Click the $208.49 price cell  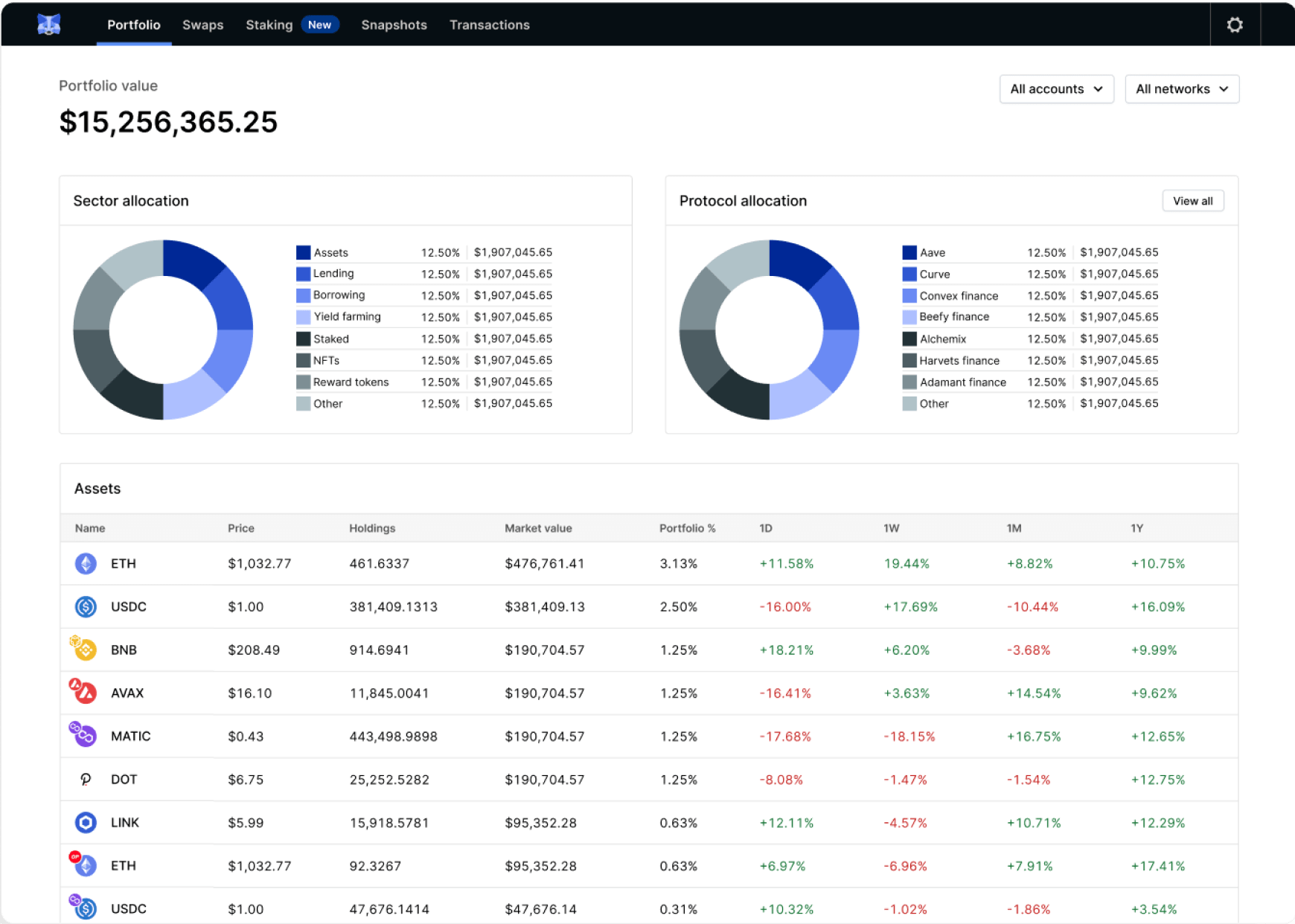click(254, 650)
